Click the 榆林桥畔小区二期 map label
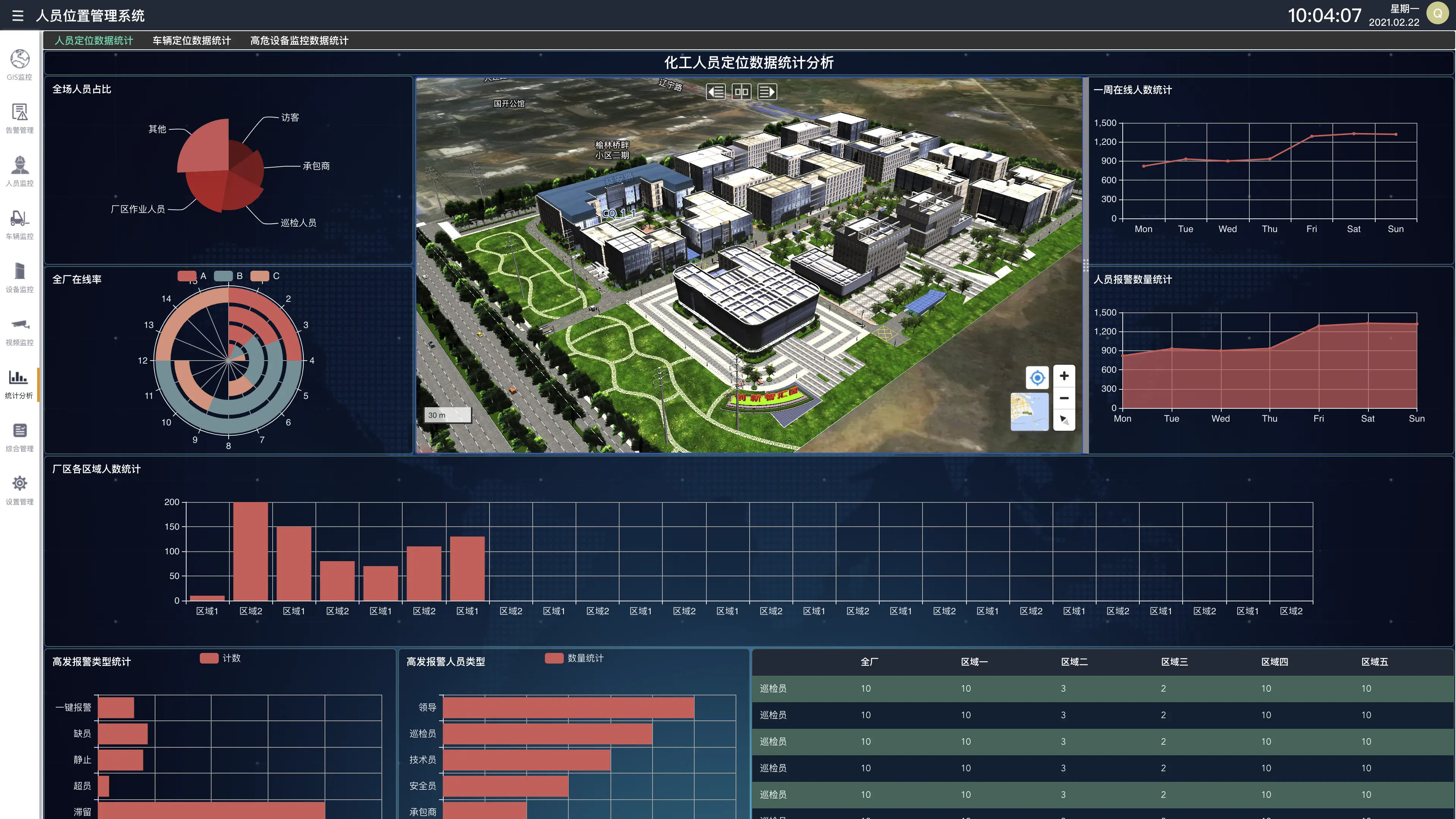The height and width of the screenshot is (819, 1456). point(612,151)
